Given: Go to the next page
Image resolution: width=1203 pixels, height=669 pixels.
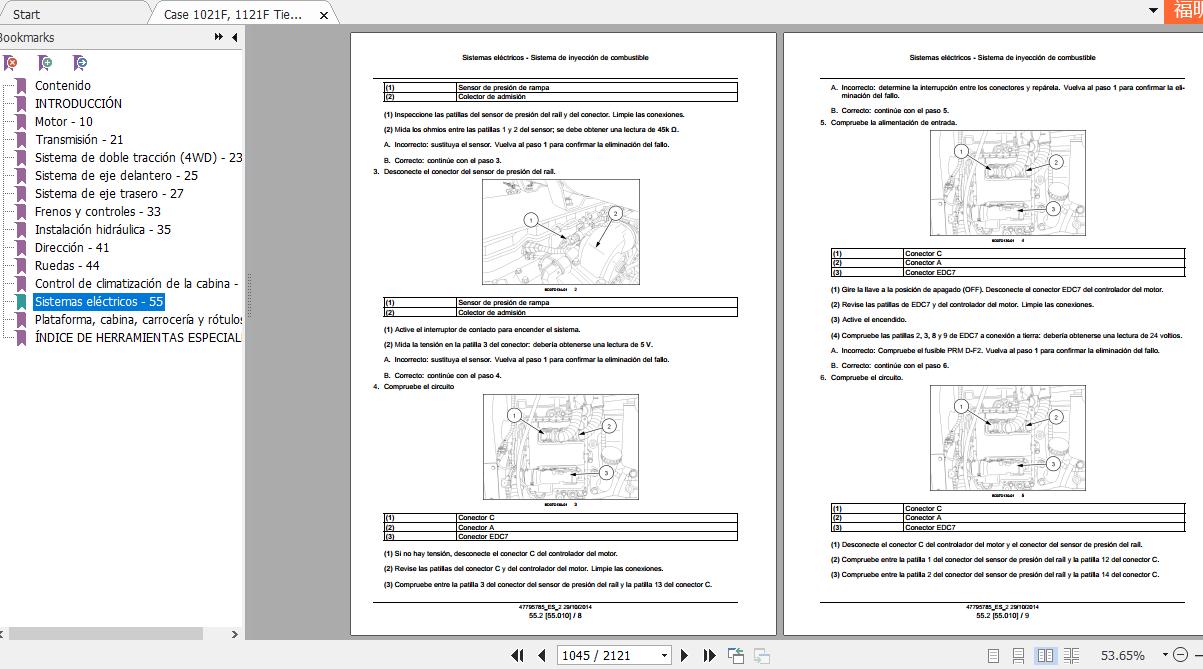Looking at the screenshot, I should (685, 656).
